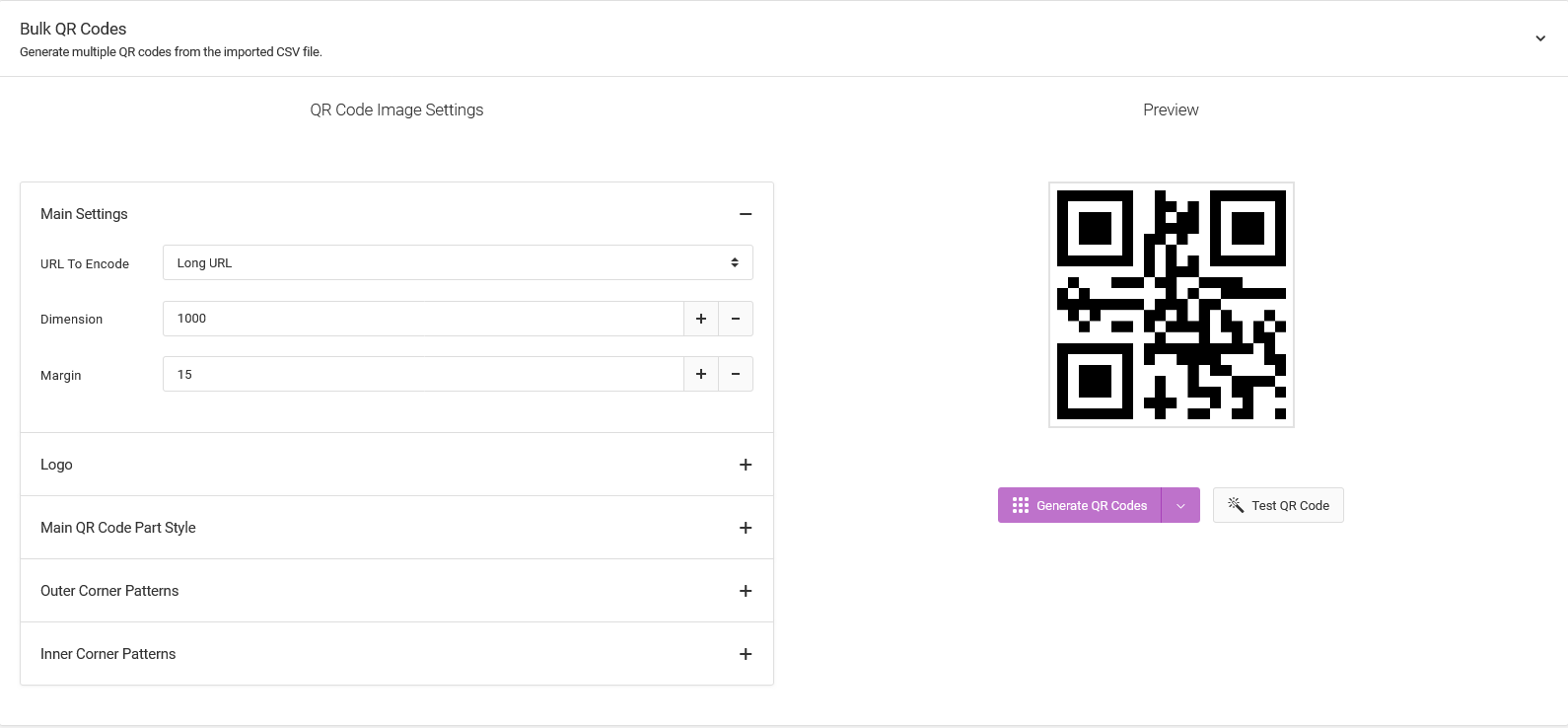
Task: Open the Generate QR Codes dropdown arrow
Action: tap(1180, 505)
